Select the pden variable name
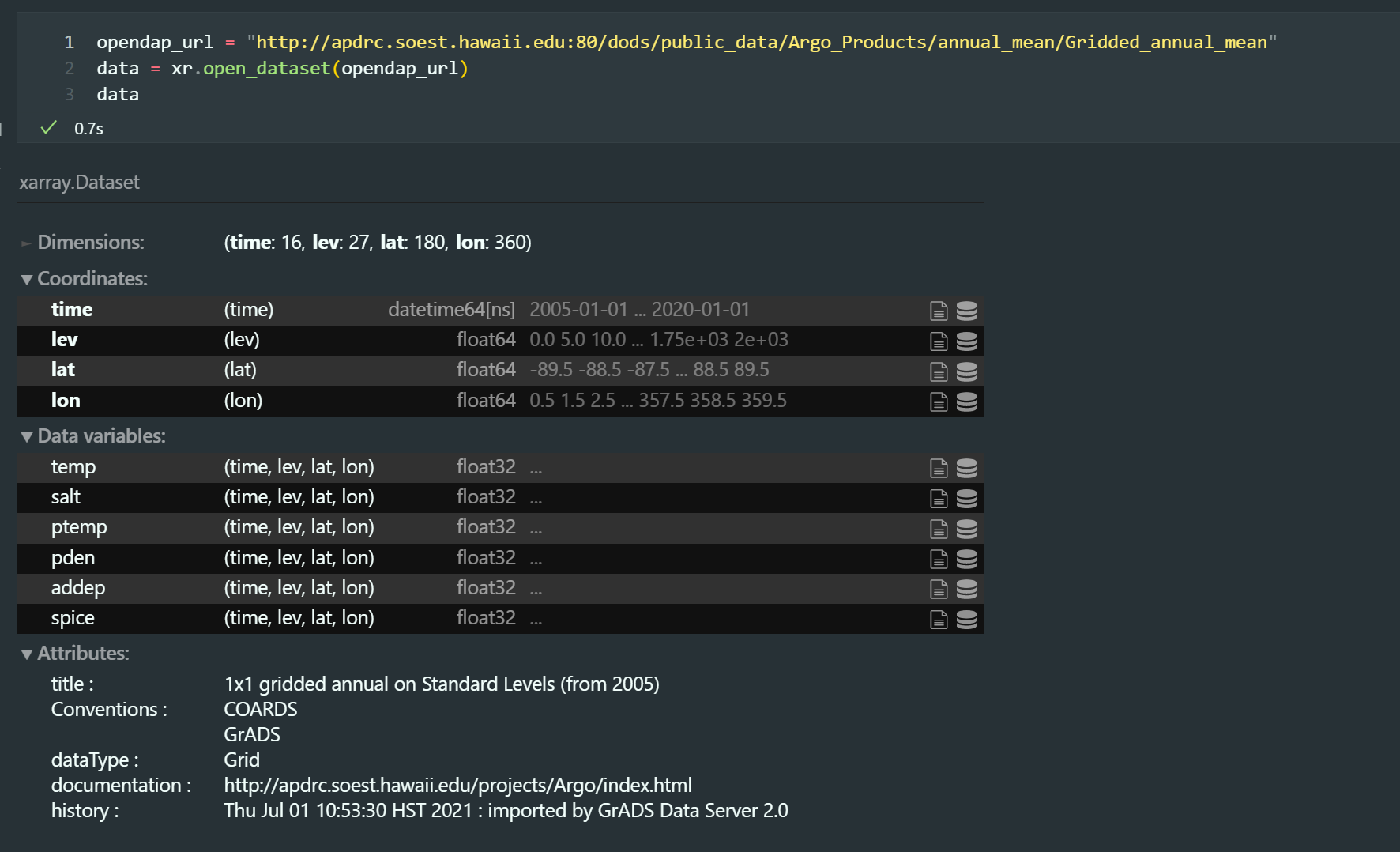The image size is (1400, 852). (x=73, y=557)
